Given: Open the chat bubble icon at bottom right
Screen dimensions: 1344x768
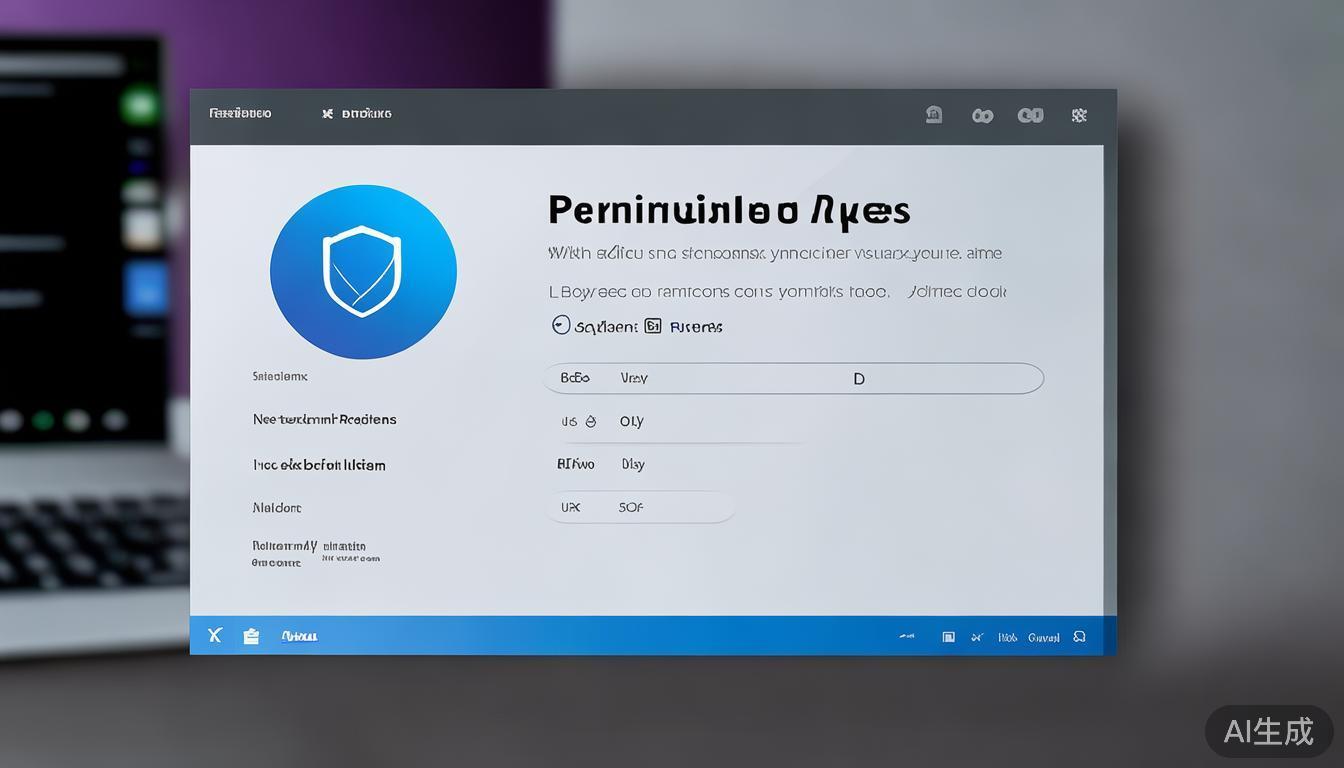Looking at the screenshot, I should 1079,636.
